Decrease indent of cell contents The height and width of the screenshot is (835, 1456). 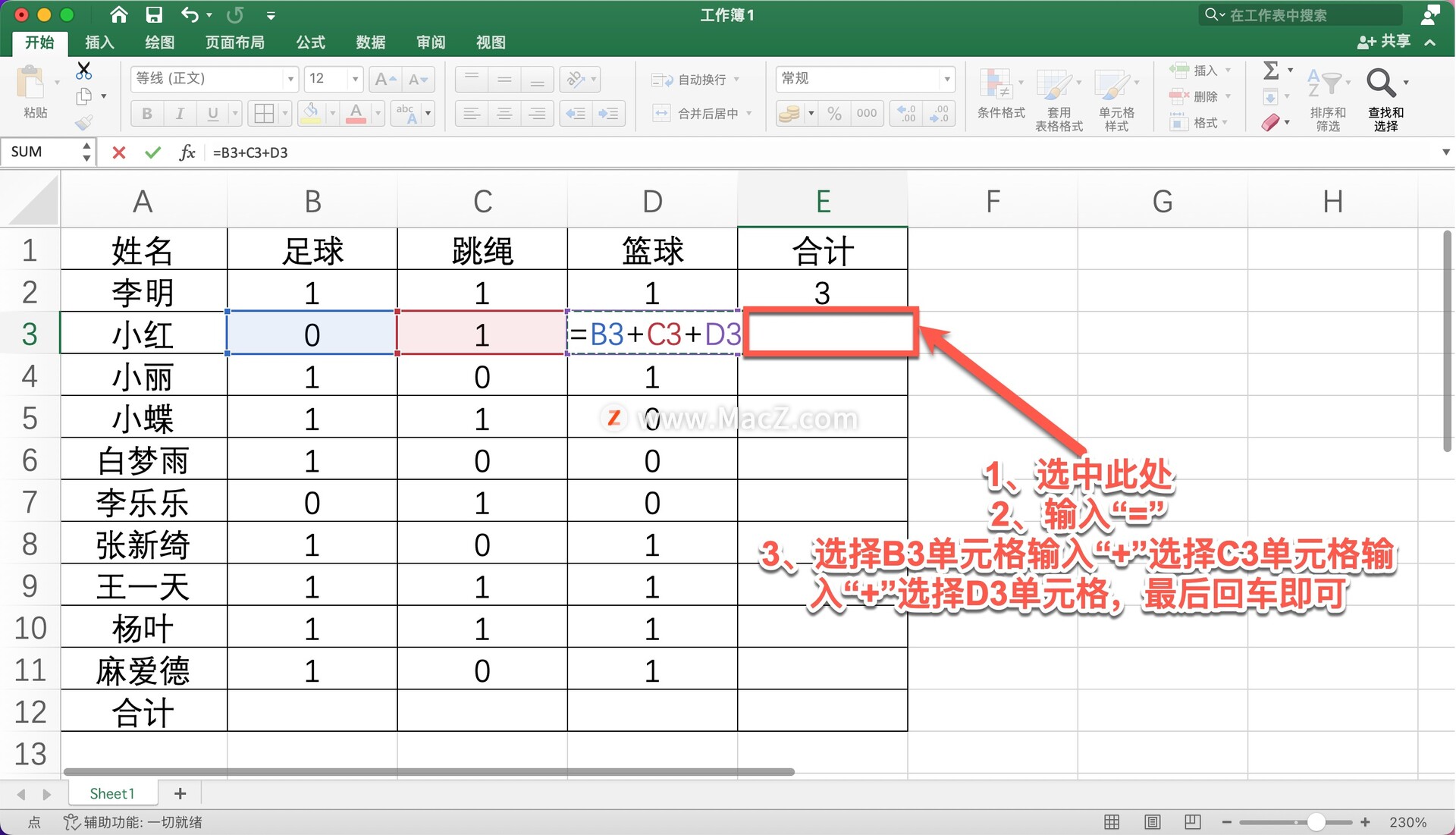pyautogui.click(x=576, y=114)
